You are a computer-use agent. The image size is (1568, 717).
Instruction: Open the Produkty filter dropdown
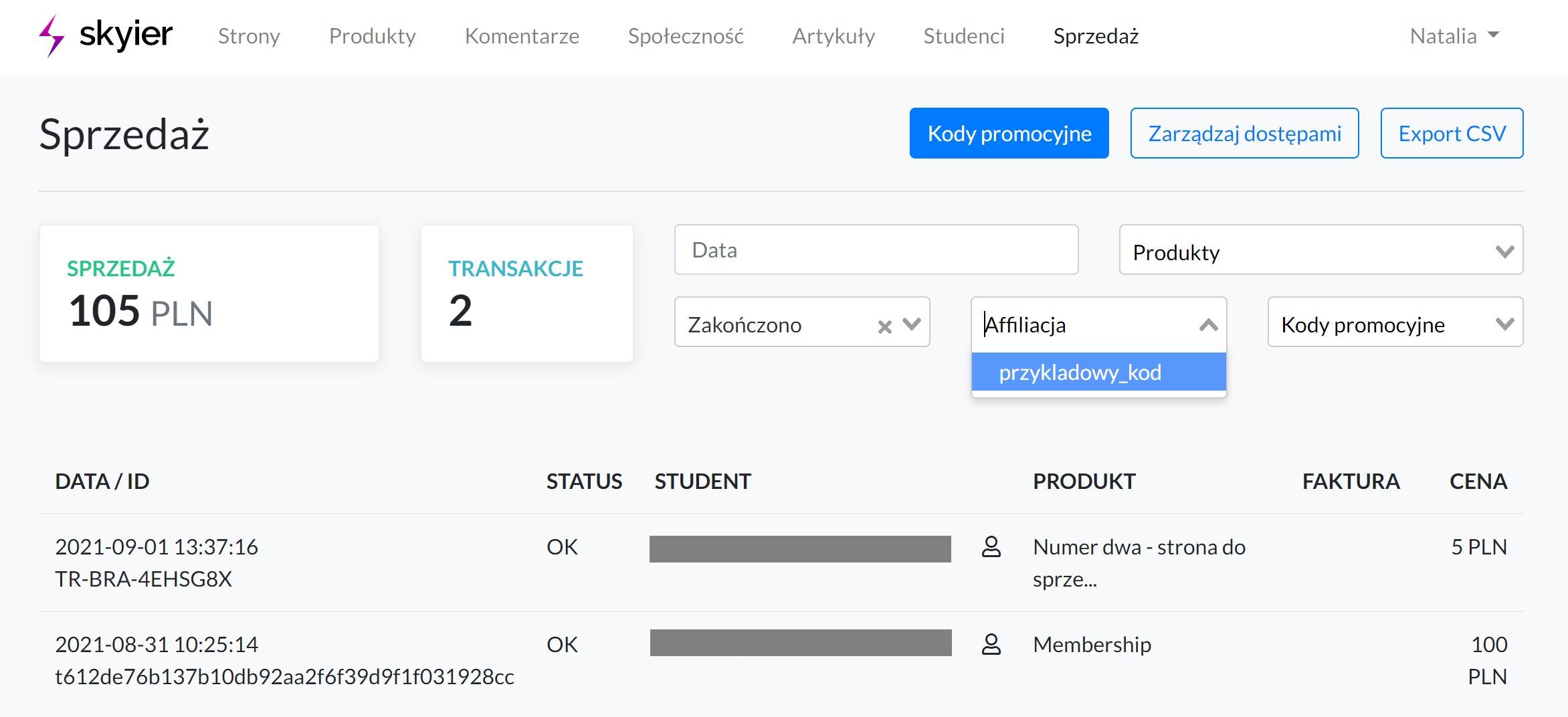[x=1320, y=250]
